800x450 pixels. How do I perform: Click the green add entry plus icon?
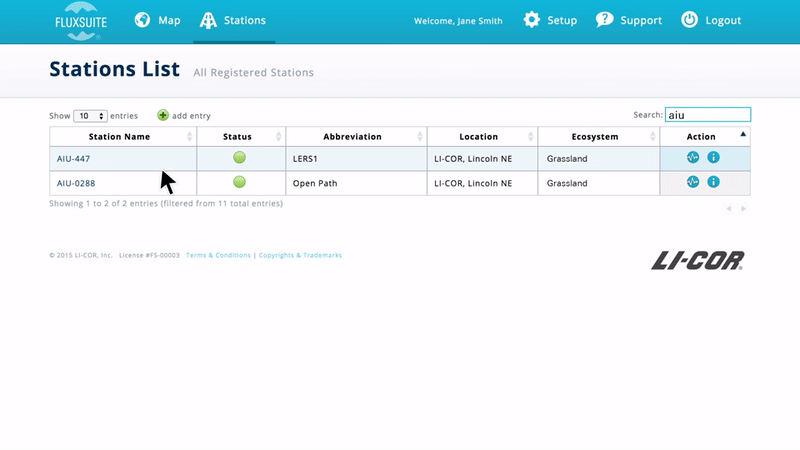pyautogui.click(x=163, y=115)
